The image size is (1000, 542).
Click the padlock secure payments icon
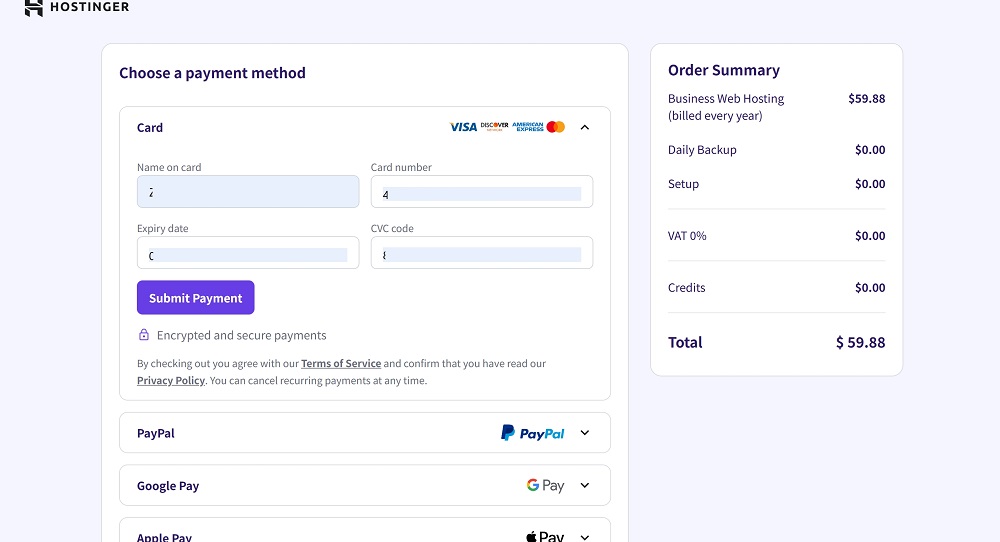point(144,335)
